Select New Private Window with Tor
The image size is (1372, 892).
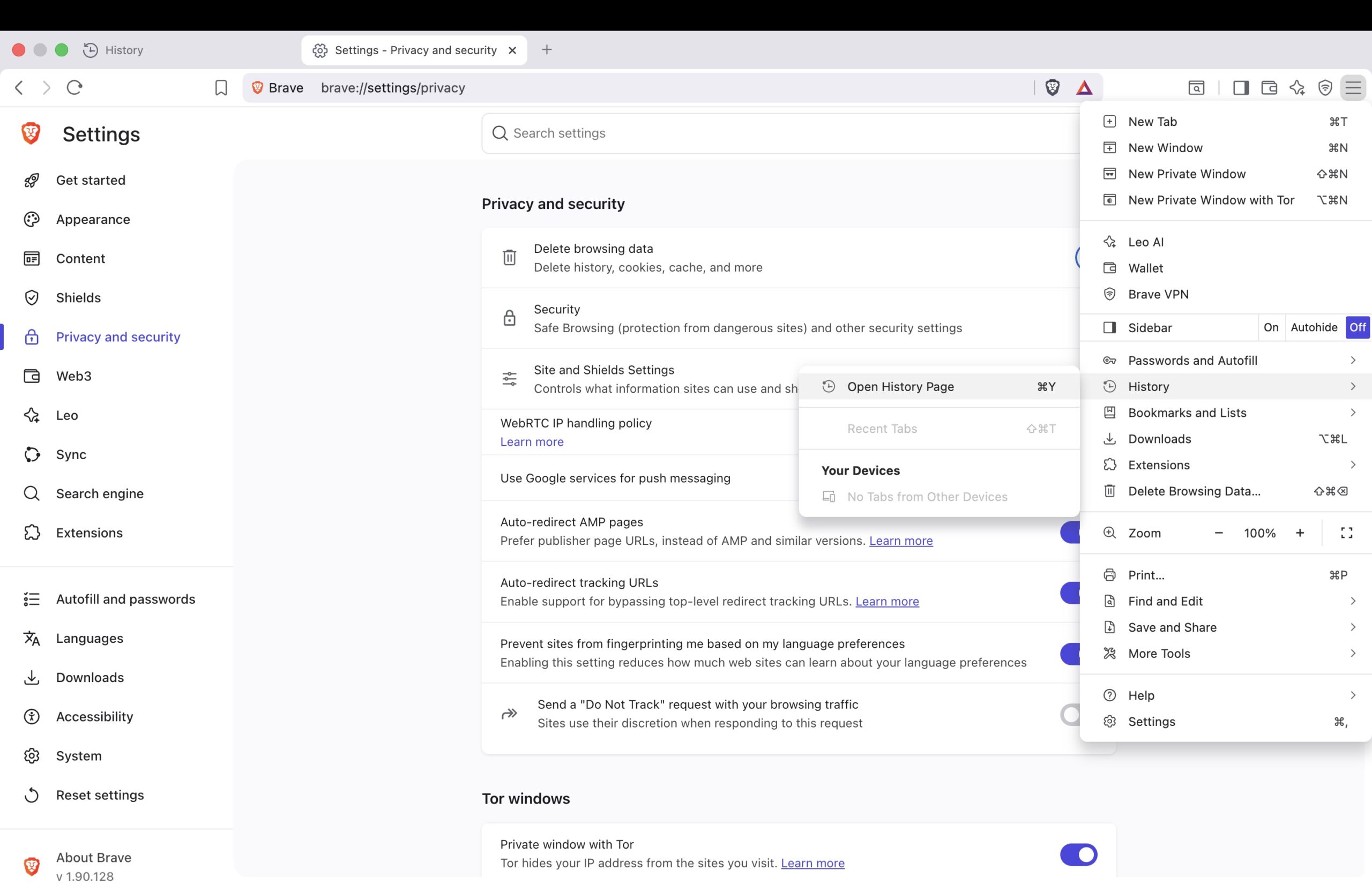(x=1226, y=200)
